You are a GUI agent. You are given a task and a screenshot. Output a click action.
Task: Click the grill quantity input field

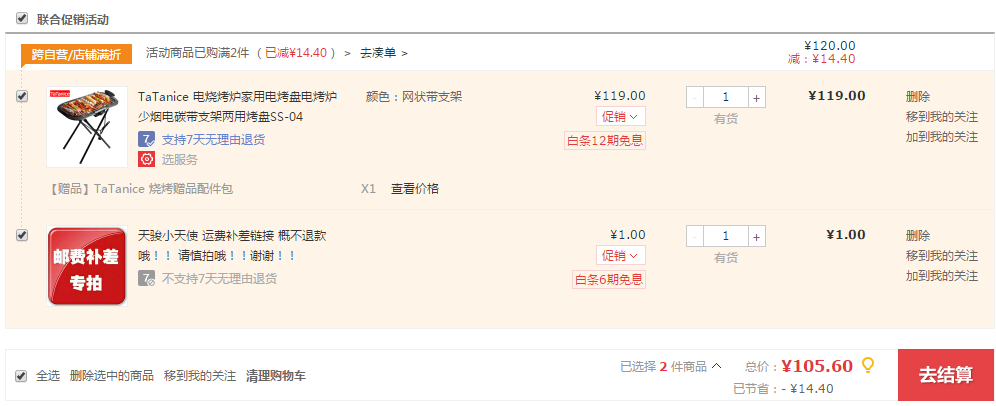725,98
